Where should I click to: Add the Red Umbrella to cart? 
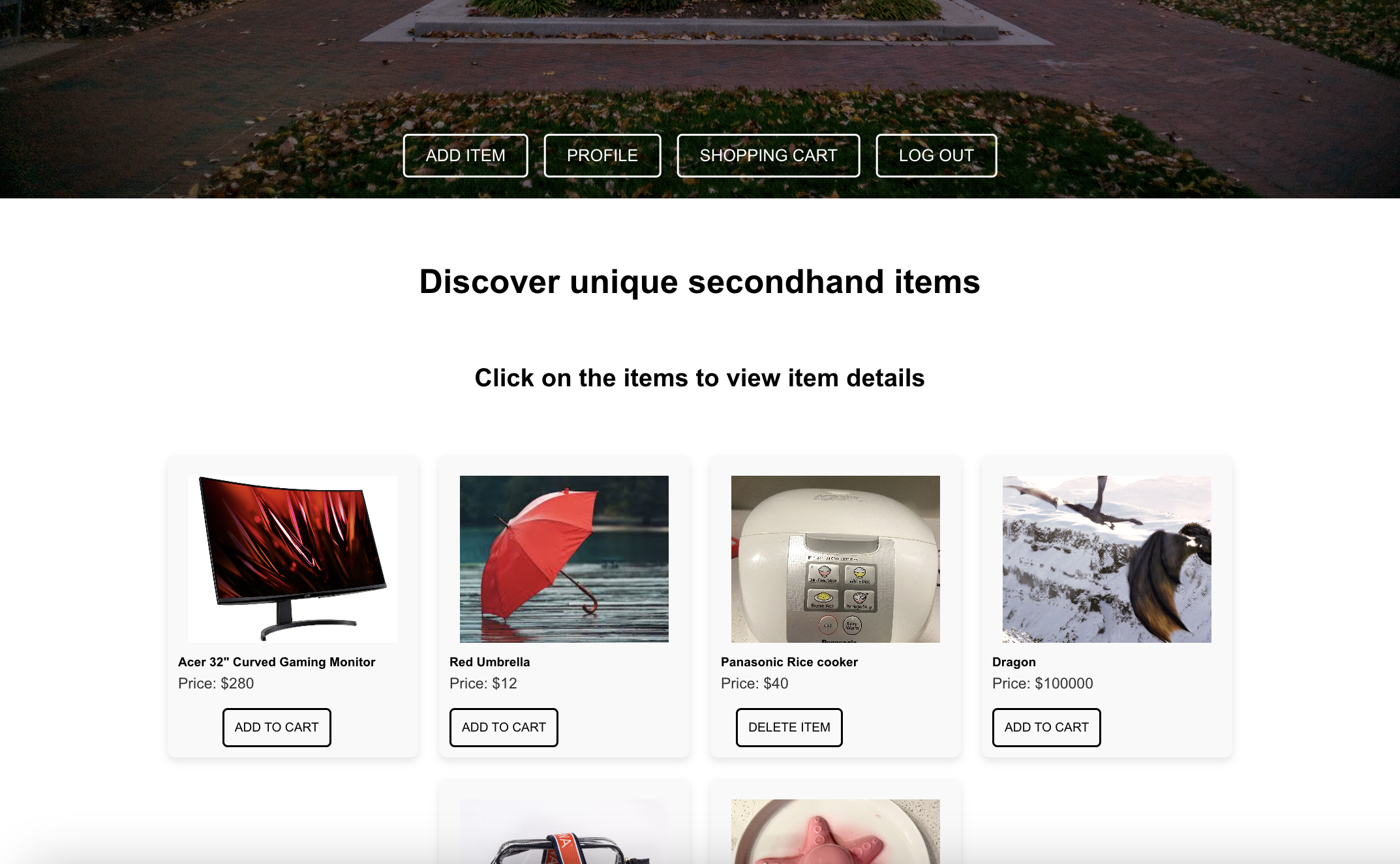[x=504, y=727]
